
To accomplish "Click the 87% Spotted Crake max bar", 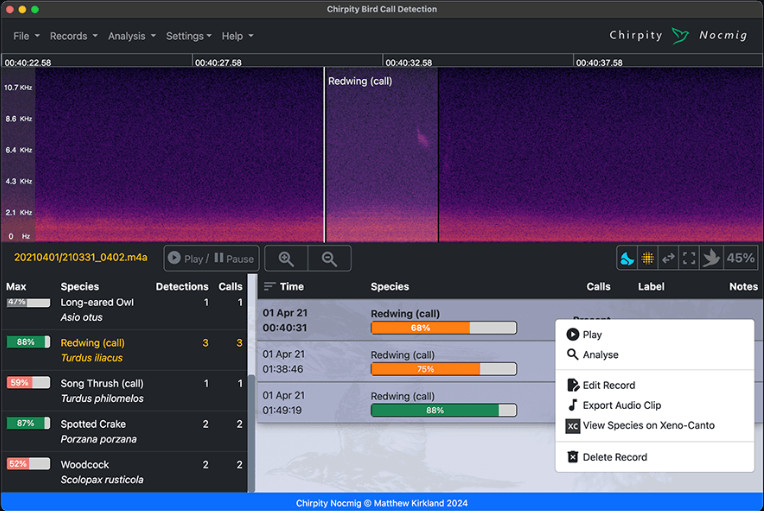I will [x=28, y=423].
